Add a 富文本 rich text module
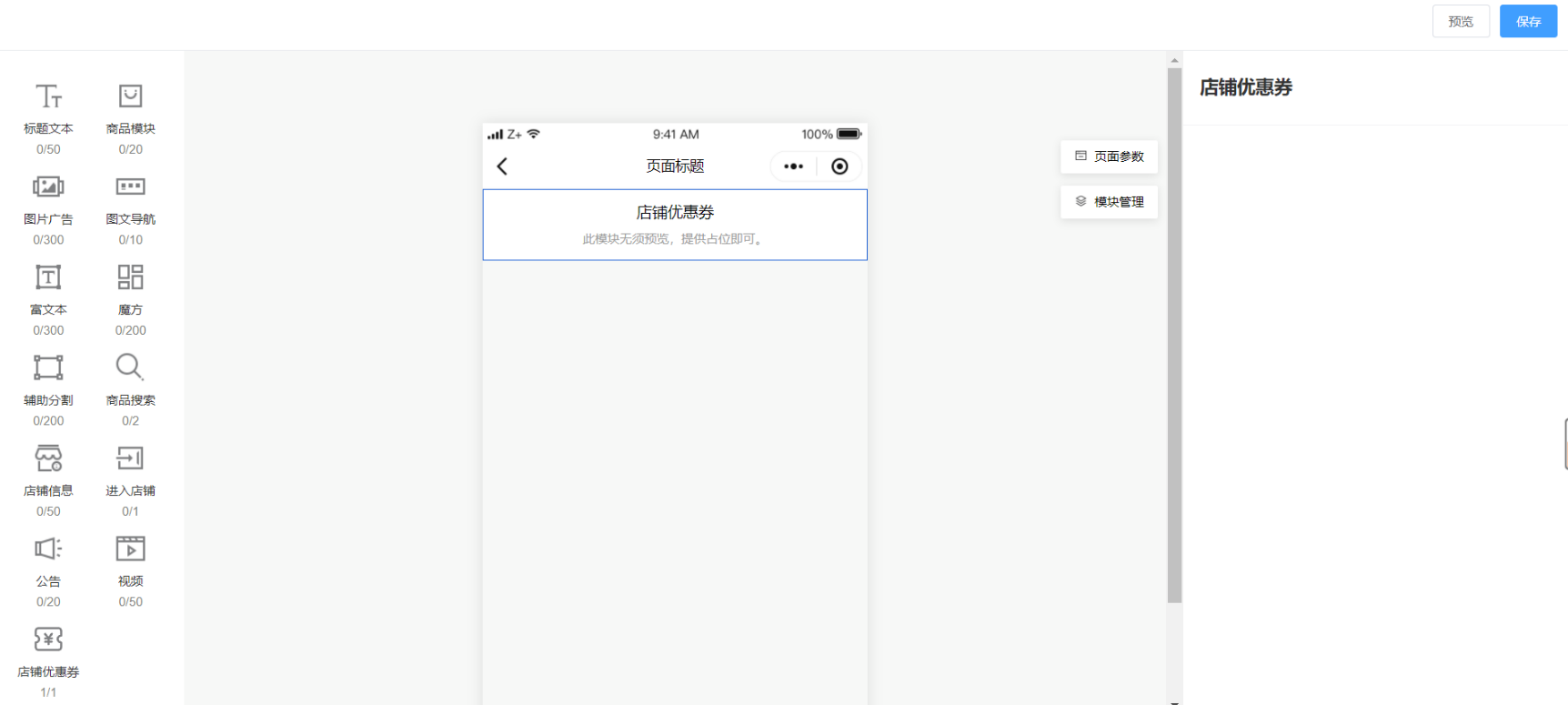Image resolution: width=1568 pixels, height=705 pixels. pyautogui.click(x=48, y=299)
